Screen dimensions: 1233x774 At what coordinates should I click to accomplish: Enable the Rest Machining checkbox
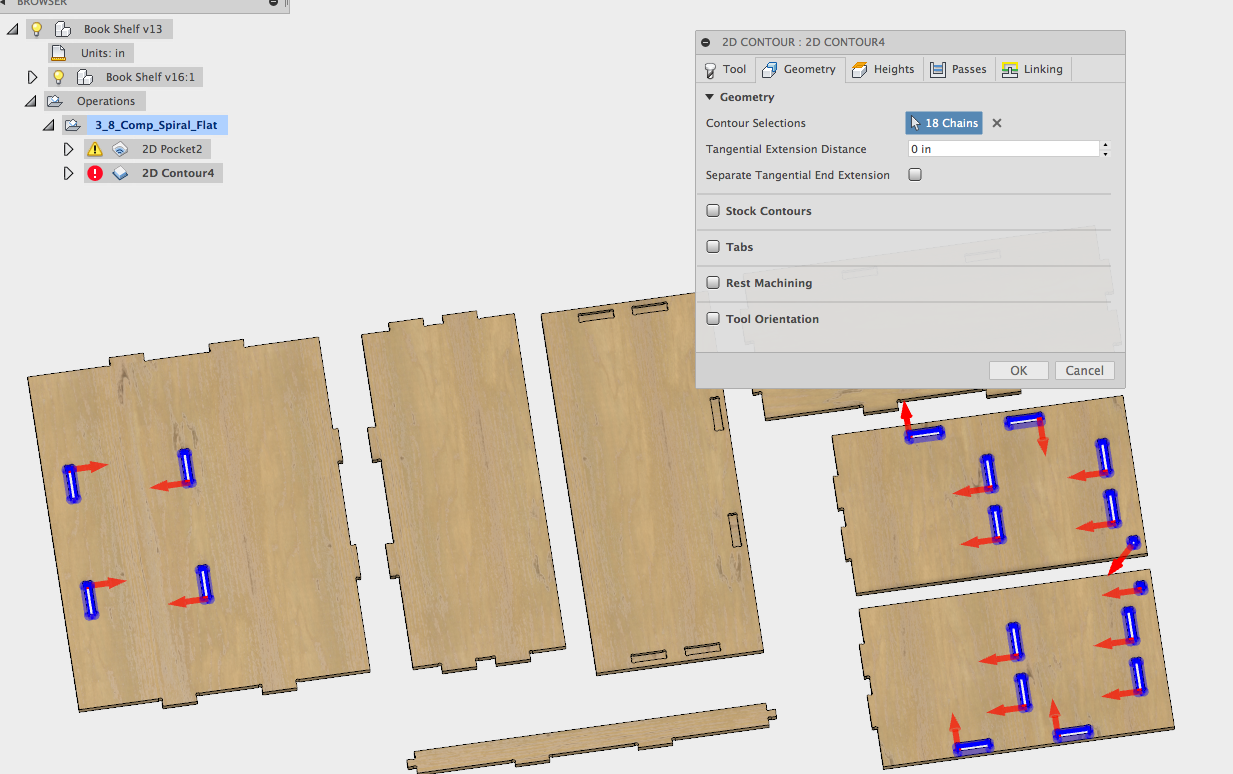point(713,283)
